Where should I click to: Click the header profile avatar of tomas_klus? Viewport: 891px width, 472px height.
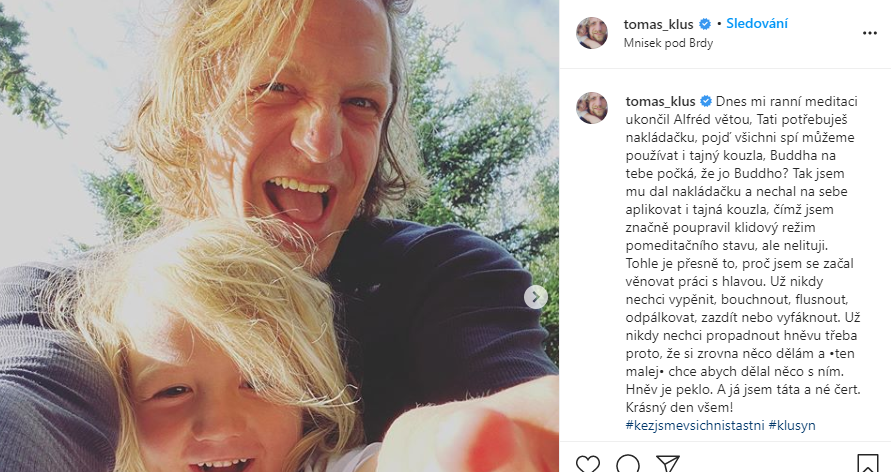click(x=592, y=33)
